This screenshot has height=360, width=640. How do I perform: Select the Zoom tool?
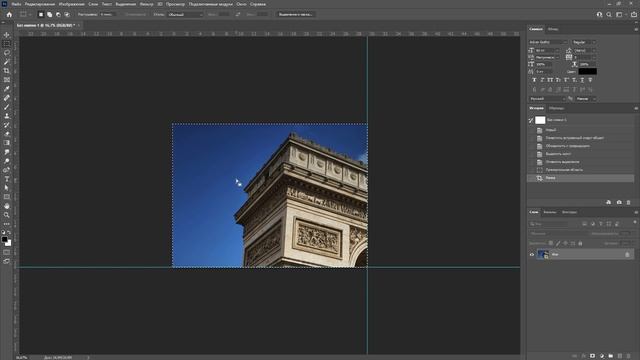pyautogui.click(x=7, y=215)
